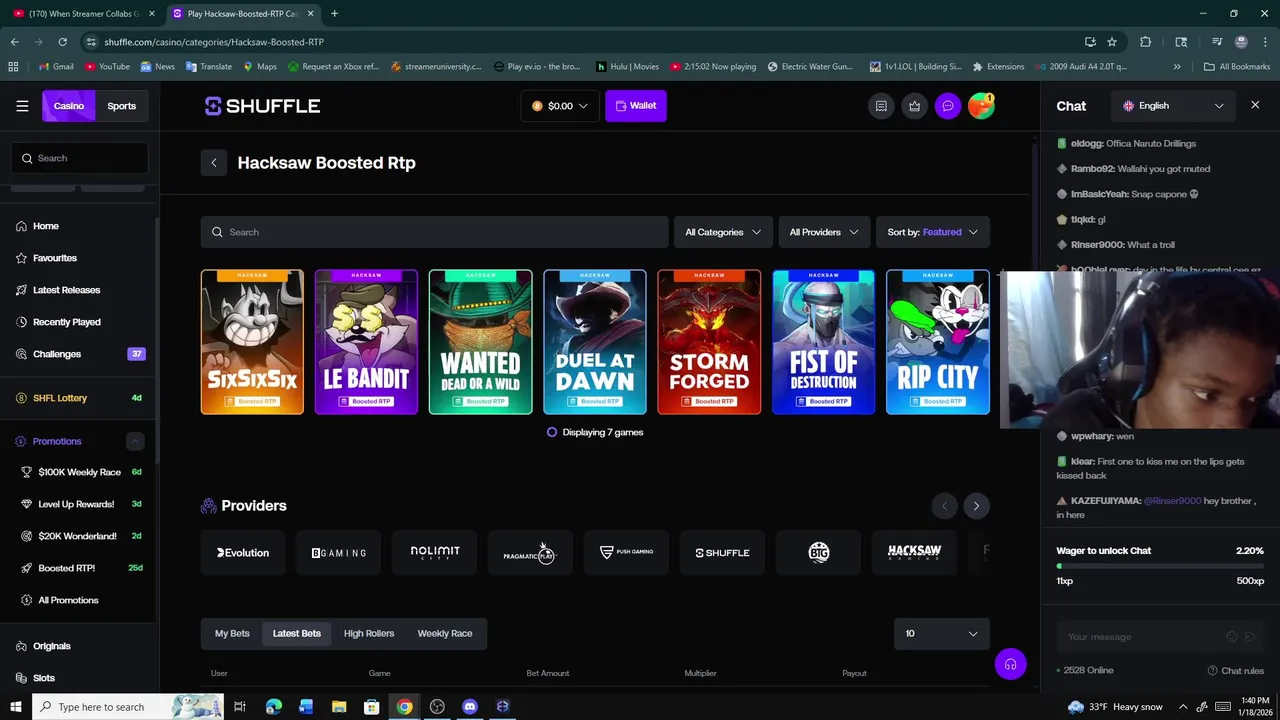This screenshot has height=720, width=1280.
Task: Select the BTG provider
Action: point(819,552)
